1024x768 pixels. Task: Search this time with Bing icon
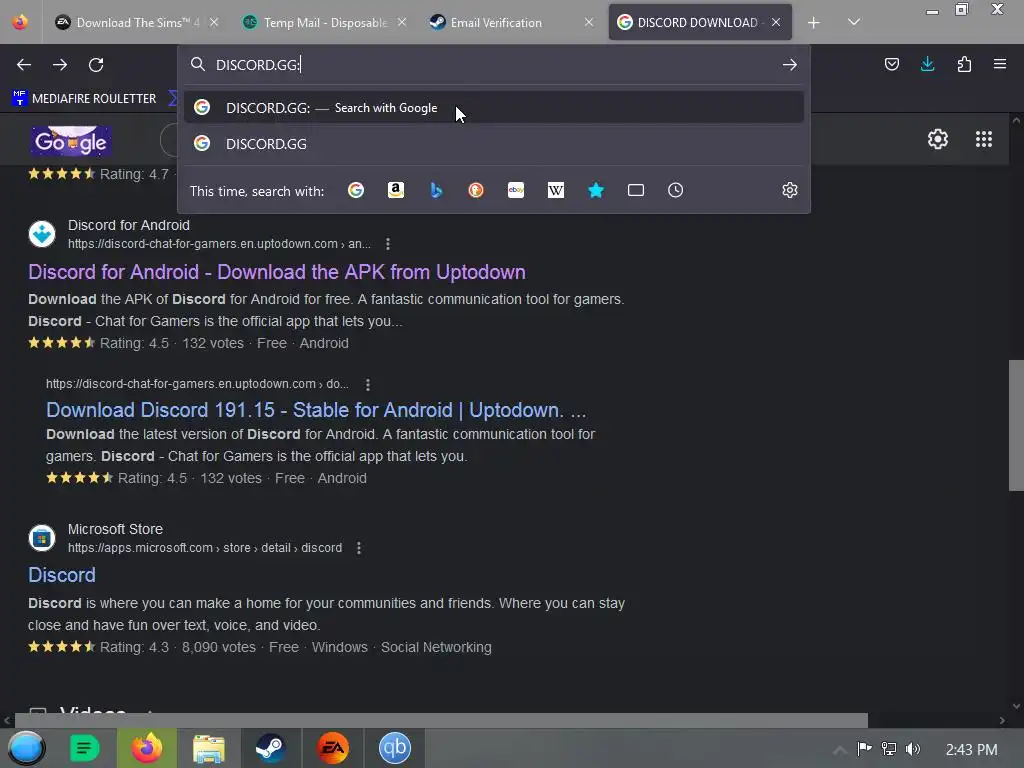click(x=436, y=190)
